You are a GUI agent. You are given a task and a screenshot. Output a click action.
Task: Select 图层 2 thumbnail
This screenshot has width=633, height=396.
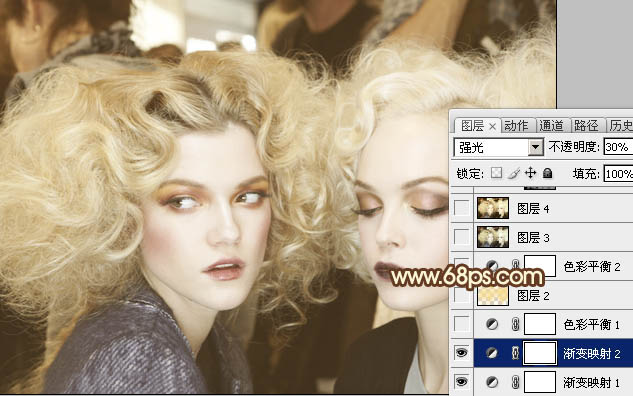(493, 296)
